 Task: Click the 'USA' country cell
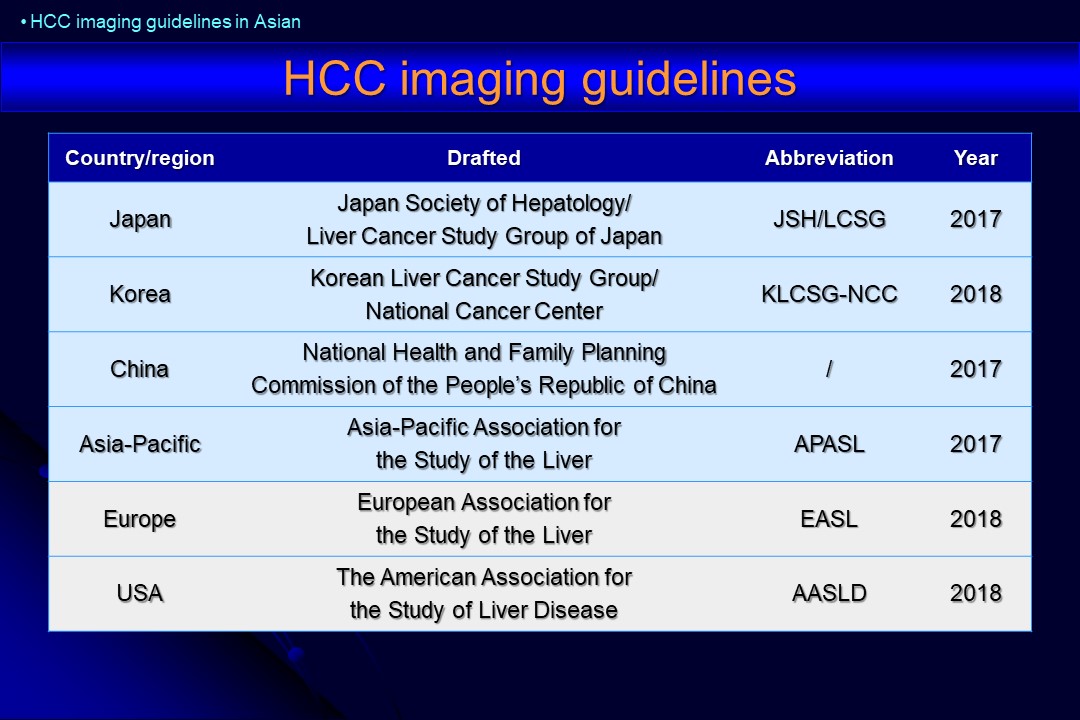[140, 593]
